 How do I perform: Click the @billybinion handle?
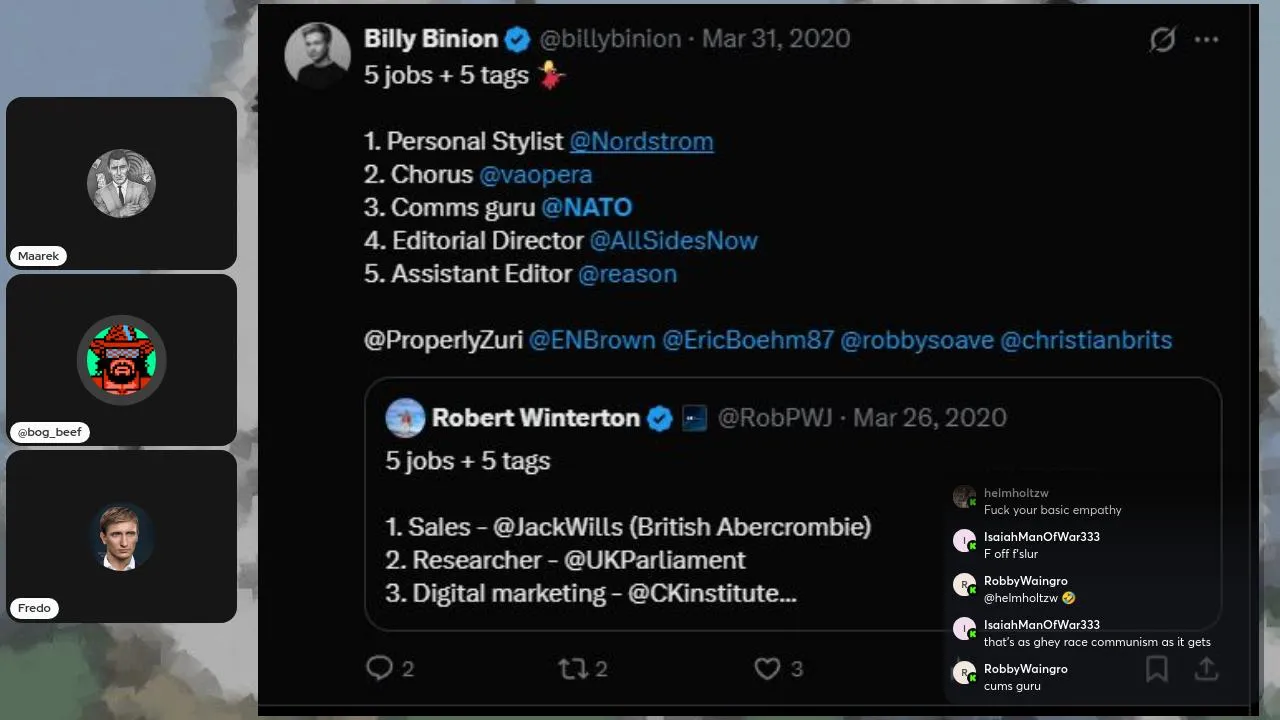tap(610, 39)
